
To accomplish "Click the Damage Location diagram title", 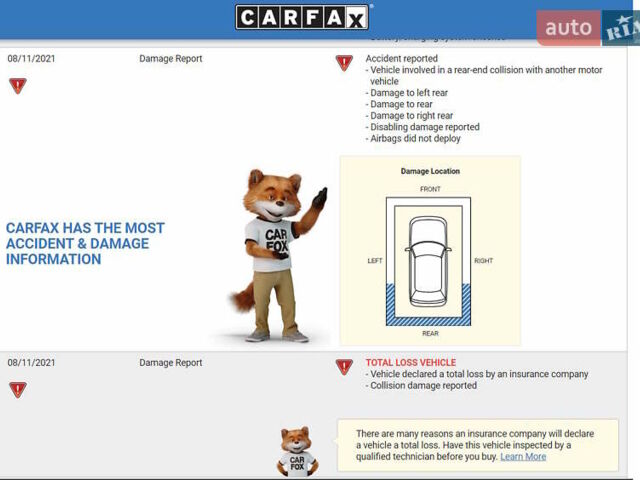I will point(430,171).
